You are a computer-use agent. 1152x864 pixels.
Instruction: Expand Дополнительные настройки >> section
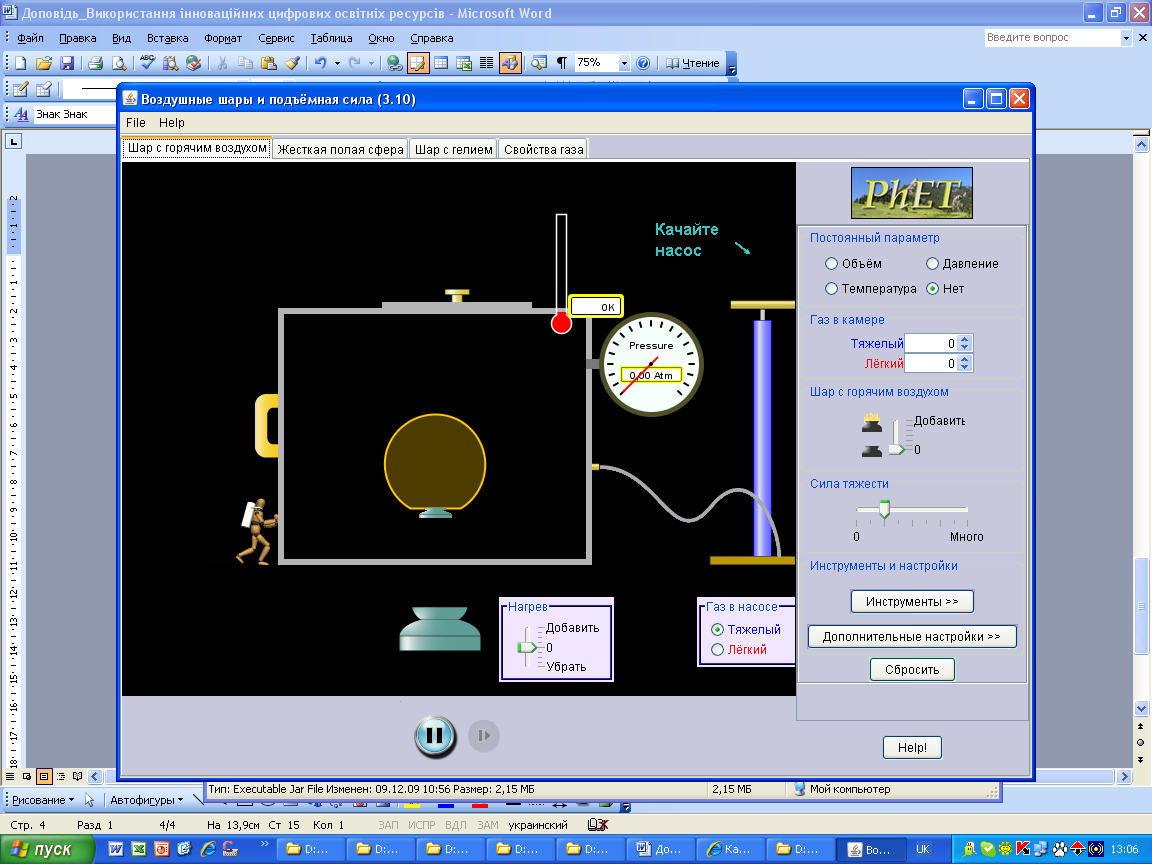tap(912, 637)
